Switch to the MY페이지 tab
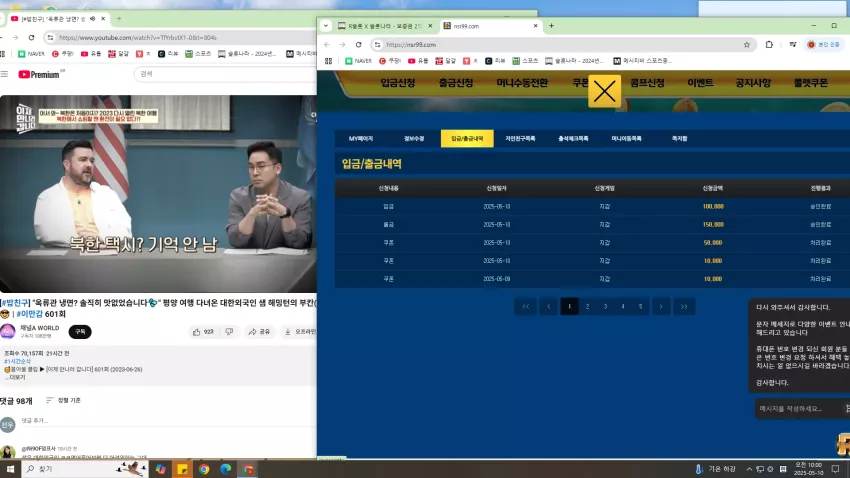The width and height of the screenshot is (850, 478). point(361,139)
